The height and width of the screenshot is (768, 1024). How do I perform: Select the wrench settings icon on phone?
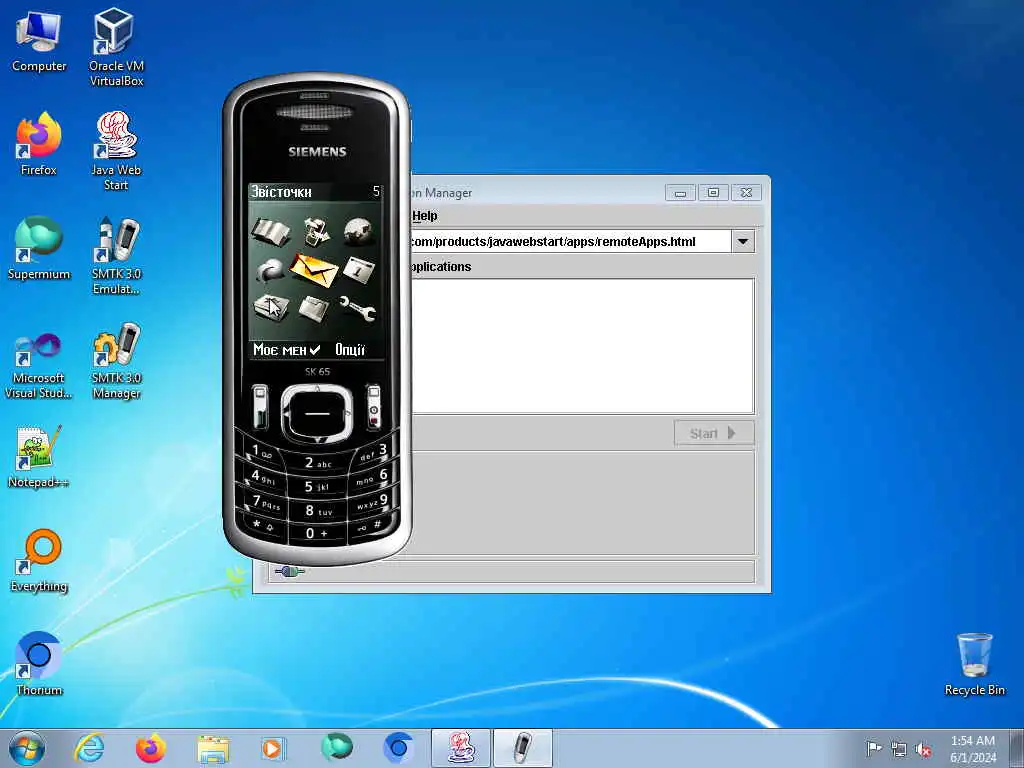tap(357, 308)
